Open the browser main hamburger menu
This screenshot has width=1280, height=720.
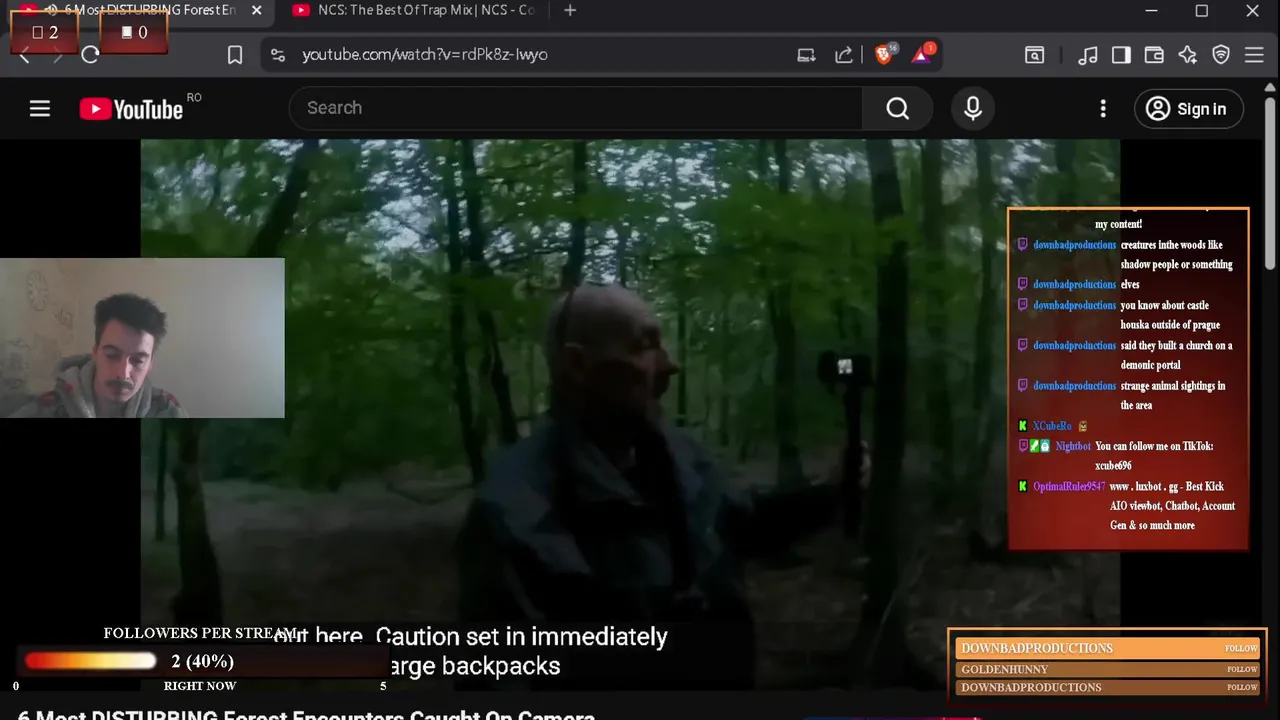click(1254, 55)
